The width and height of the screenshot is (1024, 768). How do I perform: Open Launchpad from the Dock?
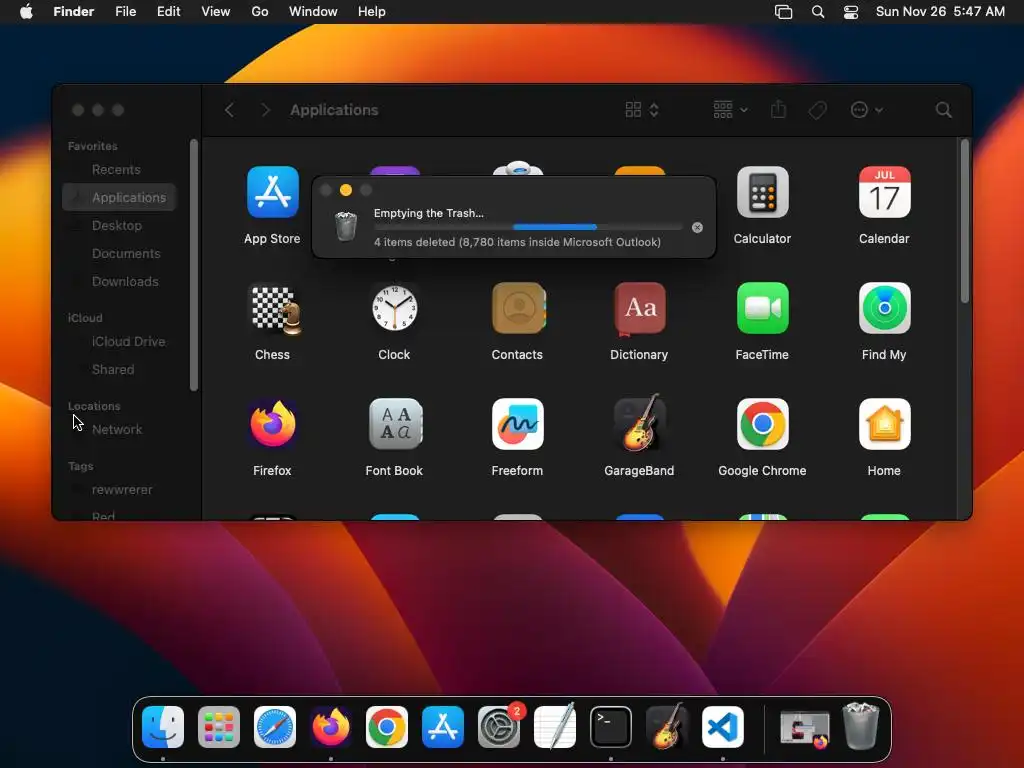pyautogui.click(x=219, y=727)
